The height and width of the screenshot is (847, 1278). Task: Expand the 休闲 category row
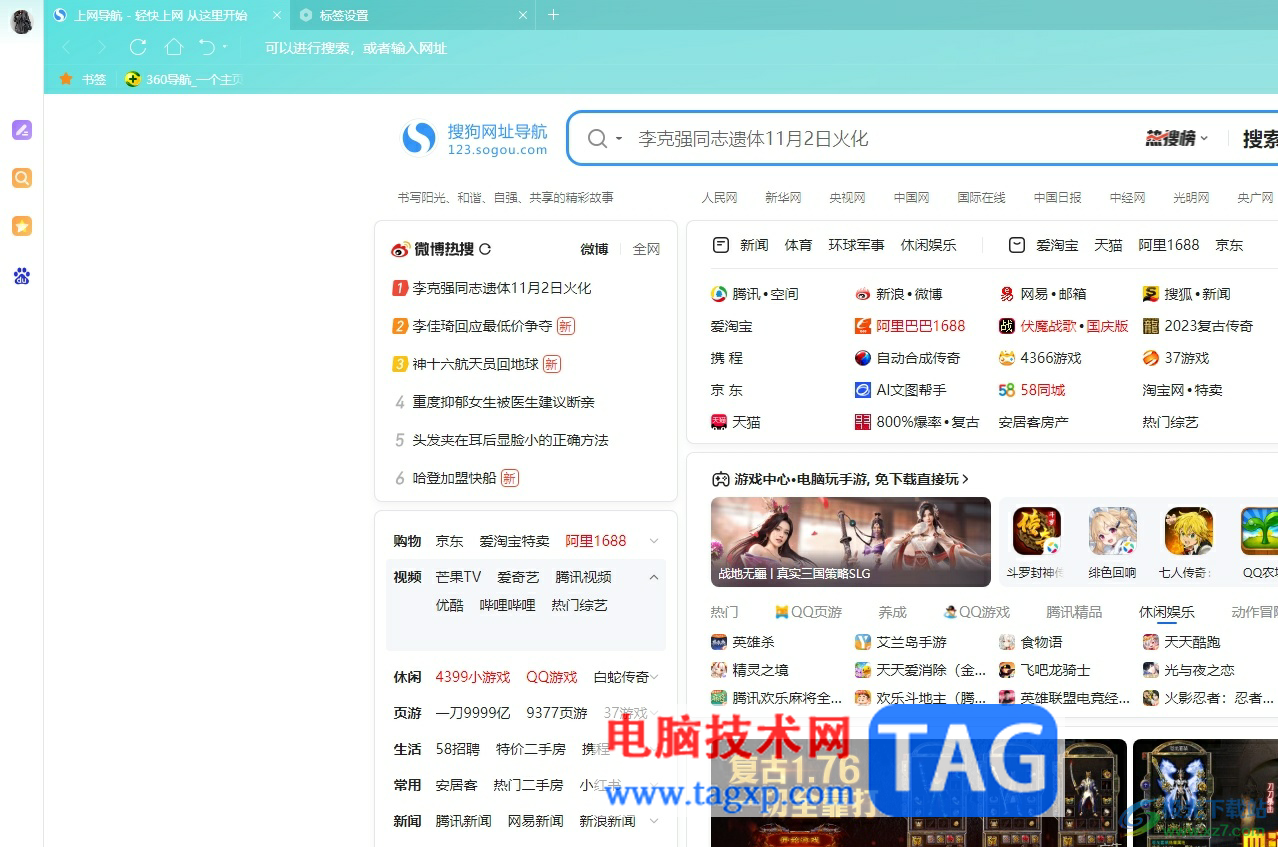(x=654, y=677)
